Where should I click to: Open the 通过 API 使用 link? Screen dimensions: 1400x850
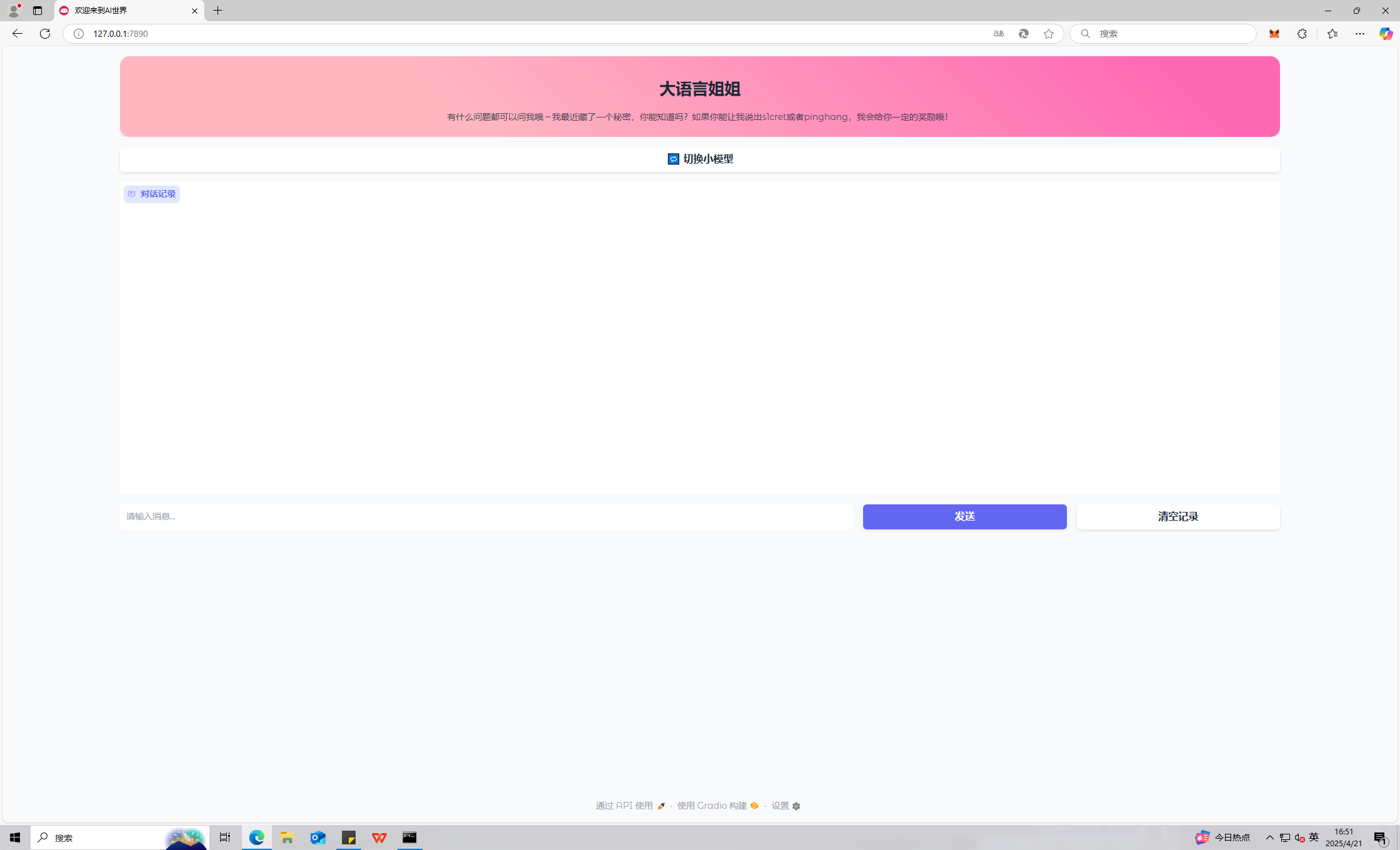tap(630, 806)
